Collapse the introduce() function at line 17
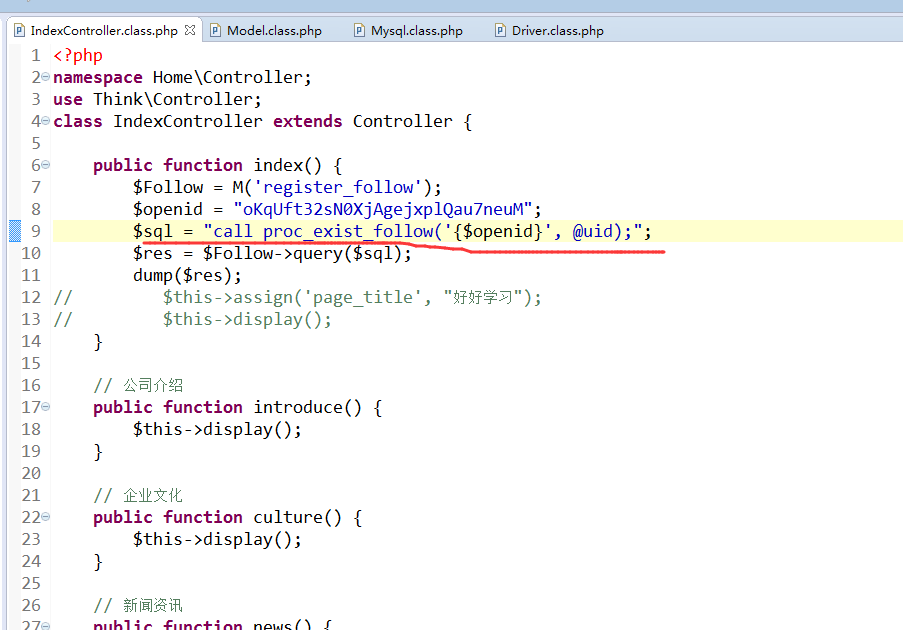 (46, 408)
